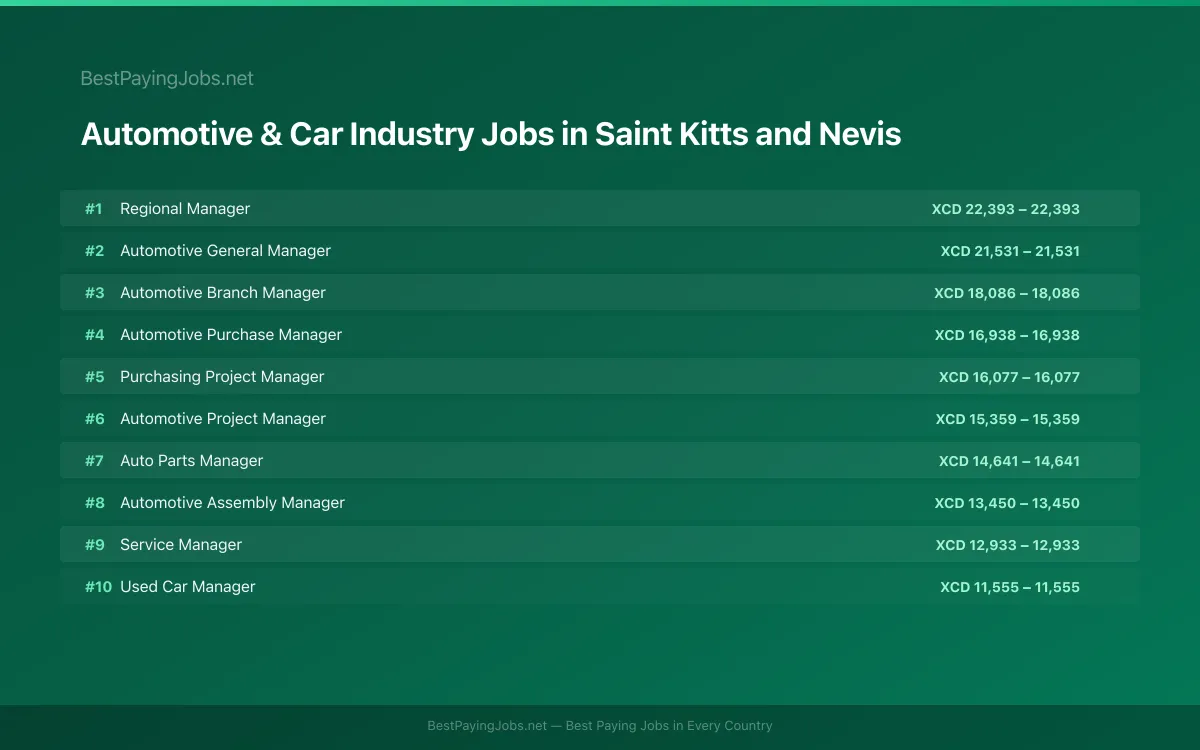Click salary XCD 13,450 – 13,450
The width and height of the screenshot is (1200, 750).
click(x=1007, y=503)
